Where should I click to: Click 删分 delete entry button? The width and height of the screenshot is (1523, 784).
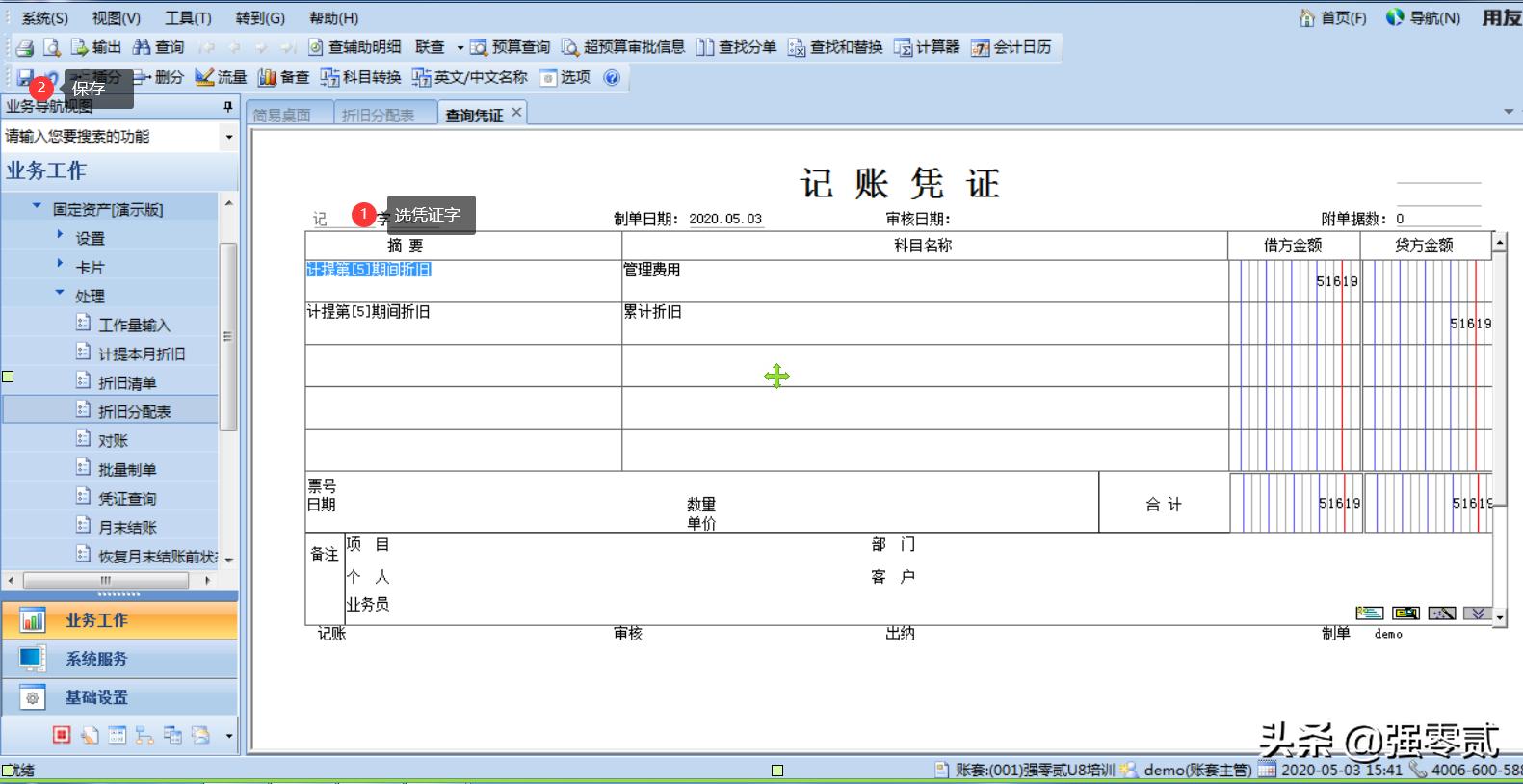click(159, 77)
